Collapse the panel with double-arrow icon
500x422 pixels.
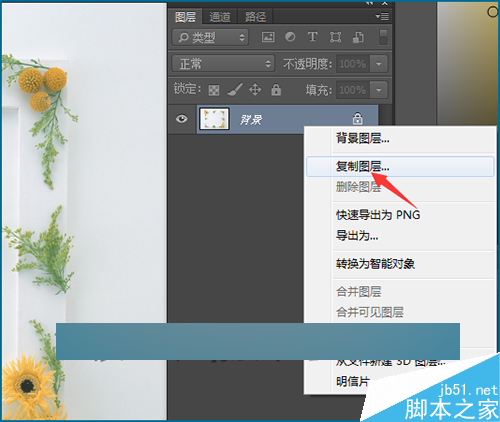click(x=369, y=3)
